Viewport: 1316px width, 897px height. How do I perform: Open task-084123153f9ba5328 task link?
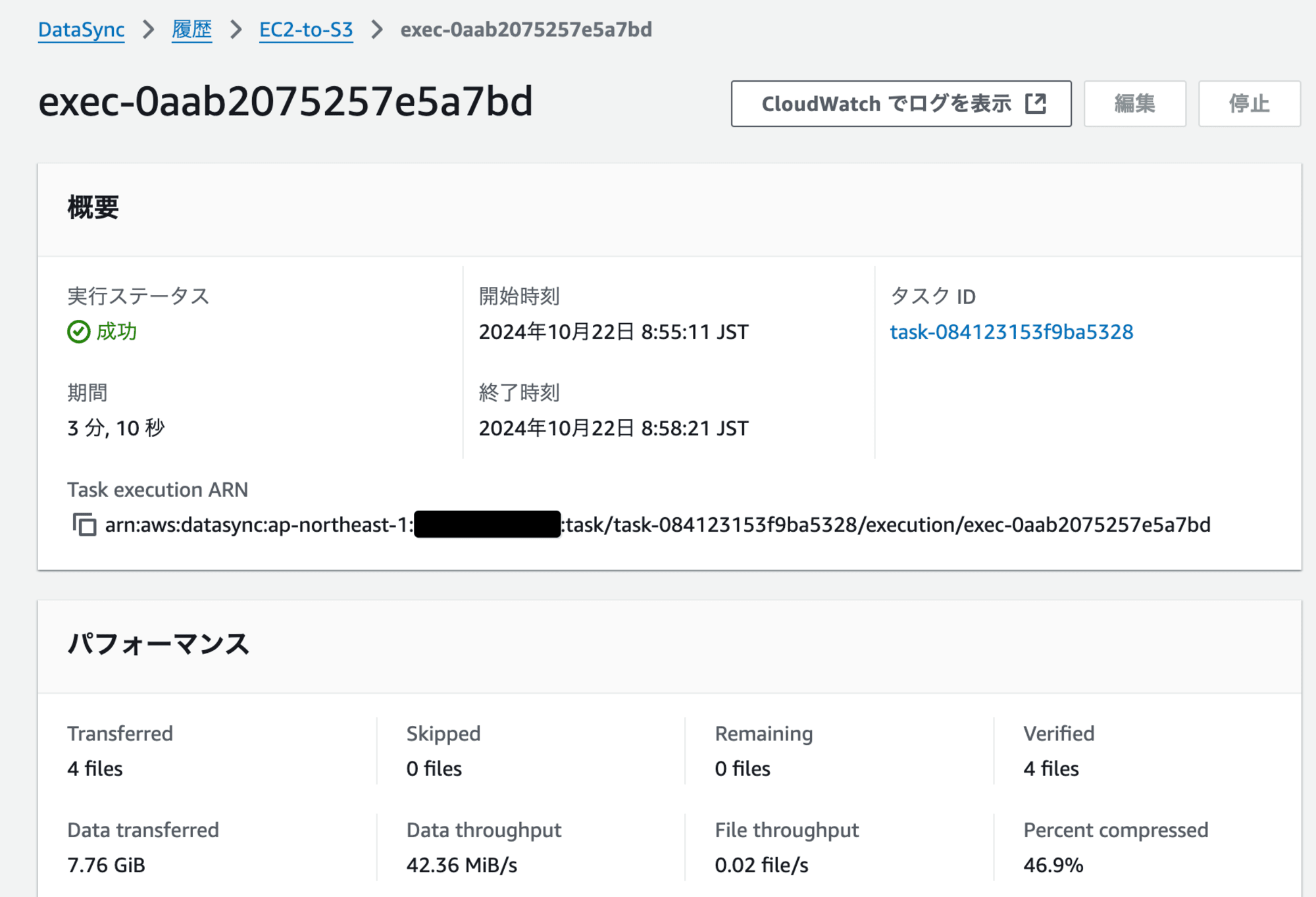click(1011, 332)
